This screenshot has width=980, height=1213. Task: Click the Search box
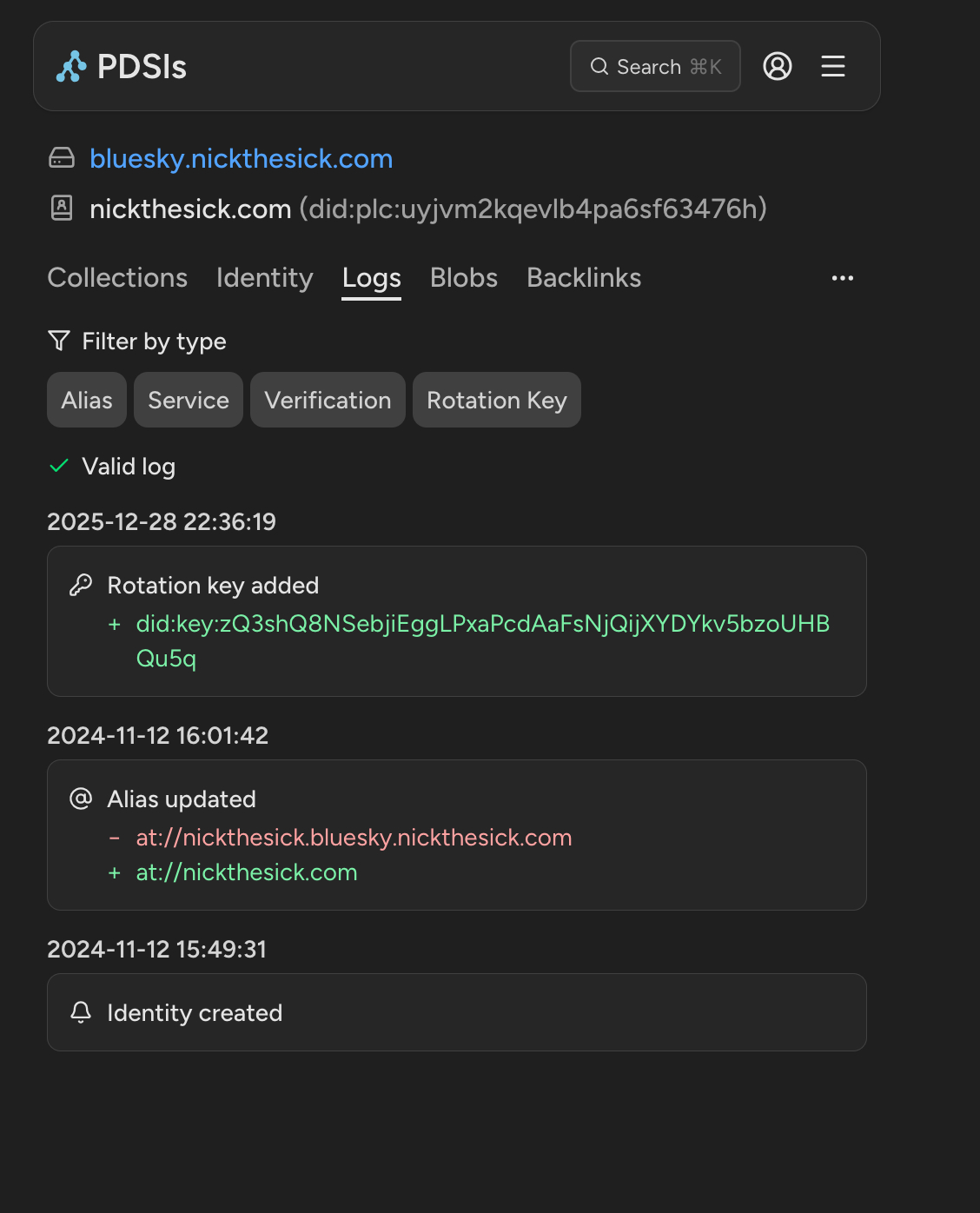pyautogui.click(x=655, y=66)
